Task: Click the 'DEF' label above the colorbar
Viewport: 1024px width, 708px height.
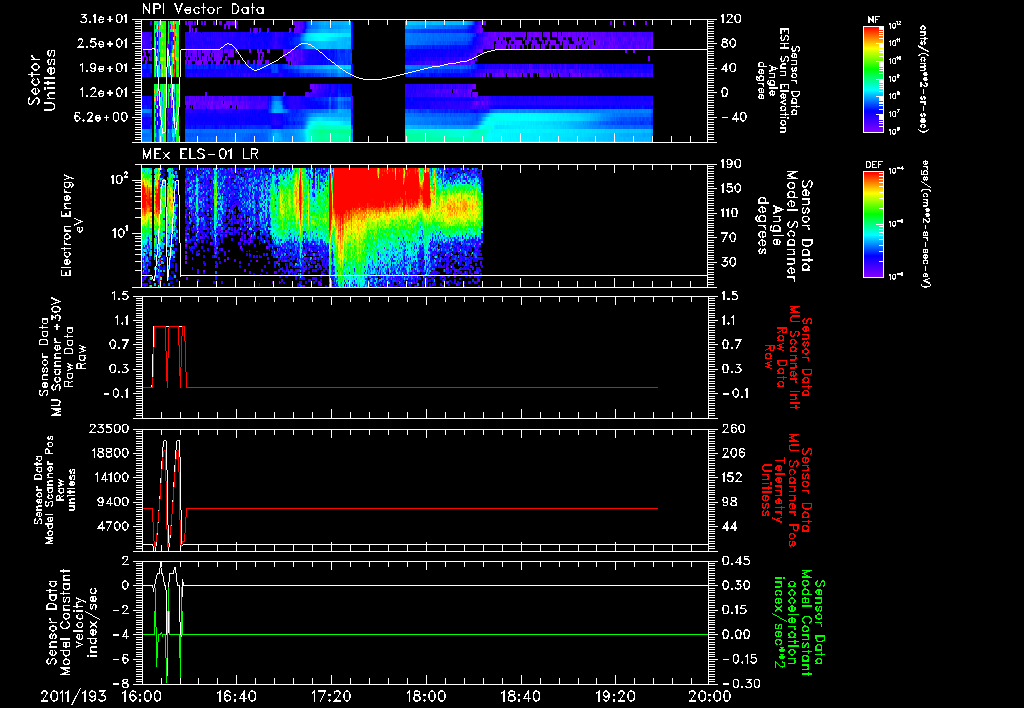Action: click(873, 165)
